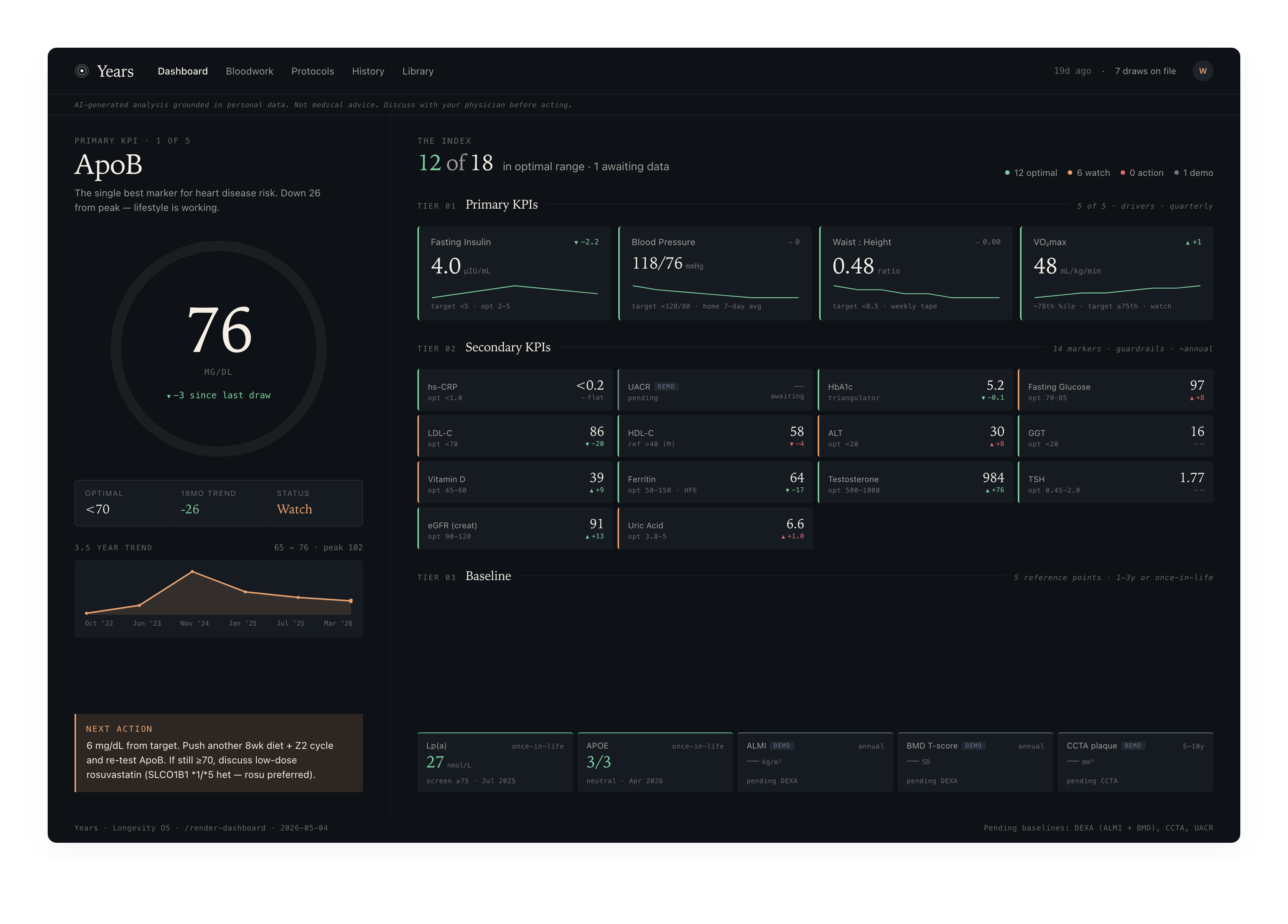Screen dimensions: 1288x924
Task: Open the CCTA plaque card
Action: coord(1135,762)
